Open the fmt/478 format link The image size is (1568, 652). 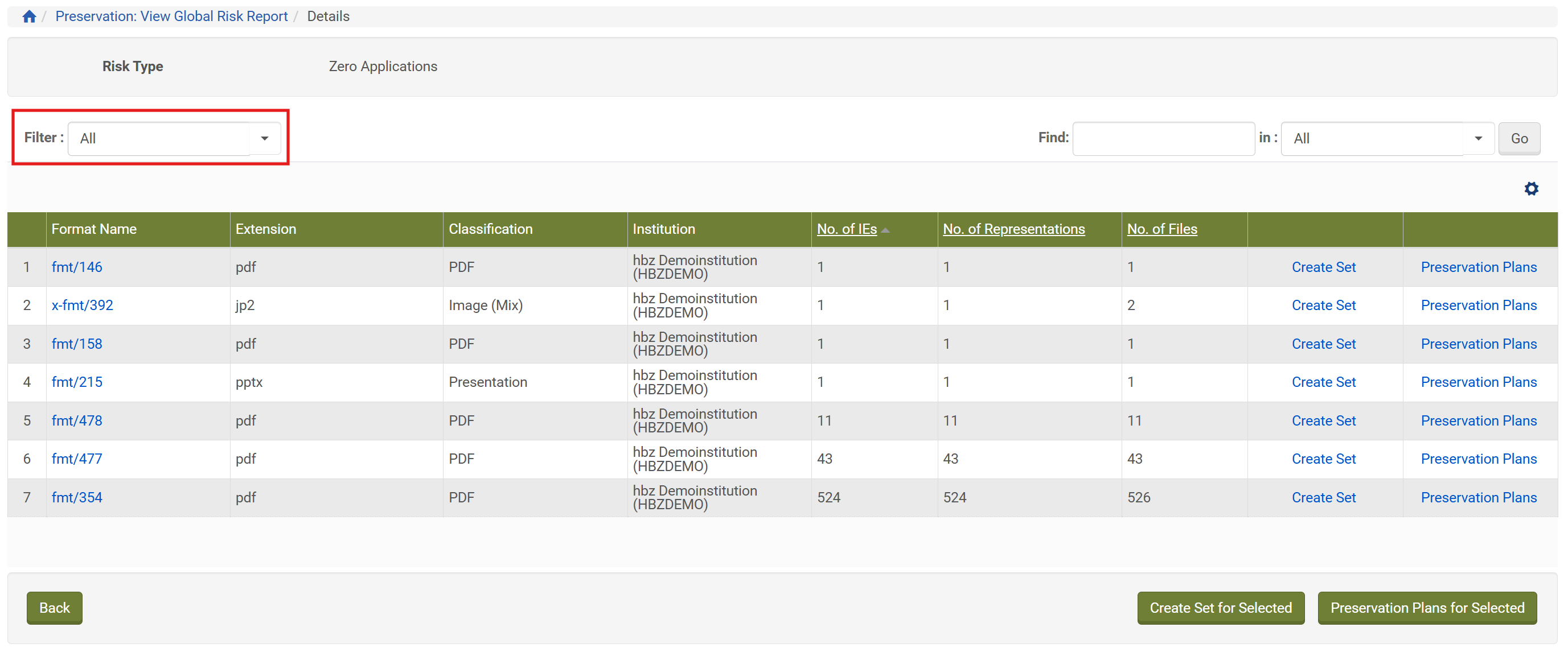77,420
